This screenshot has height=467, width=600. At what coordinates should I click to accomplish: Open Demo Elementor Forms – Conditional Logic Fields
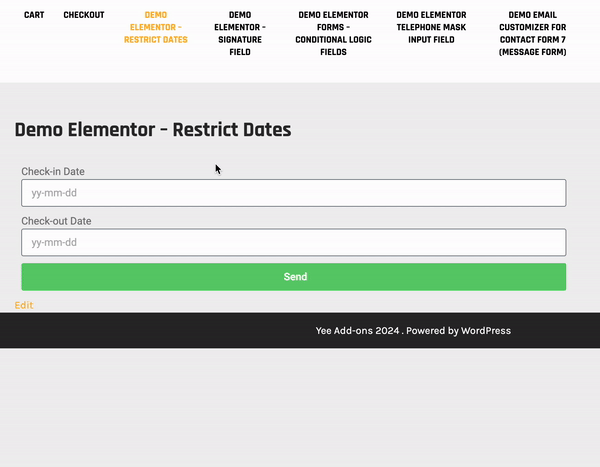333,33
